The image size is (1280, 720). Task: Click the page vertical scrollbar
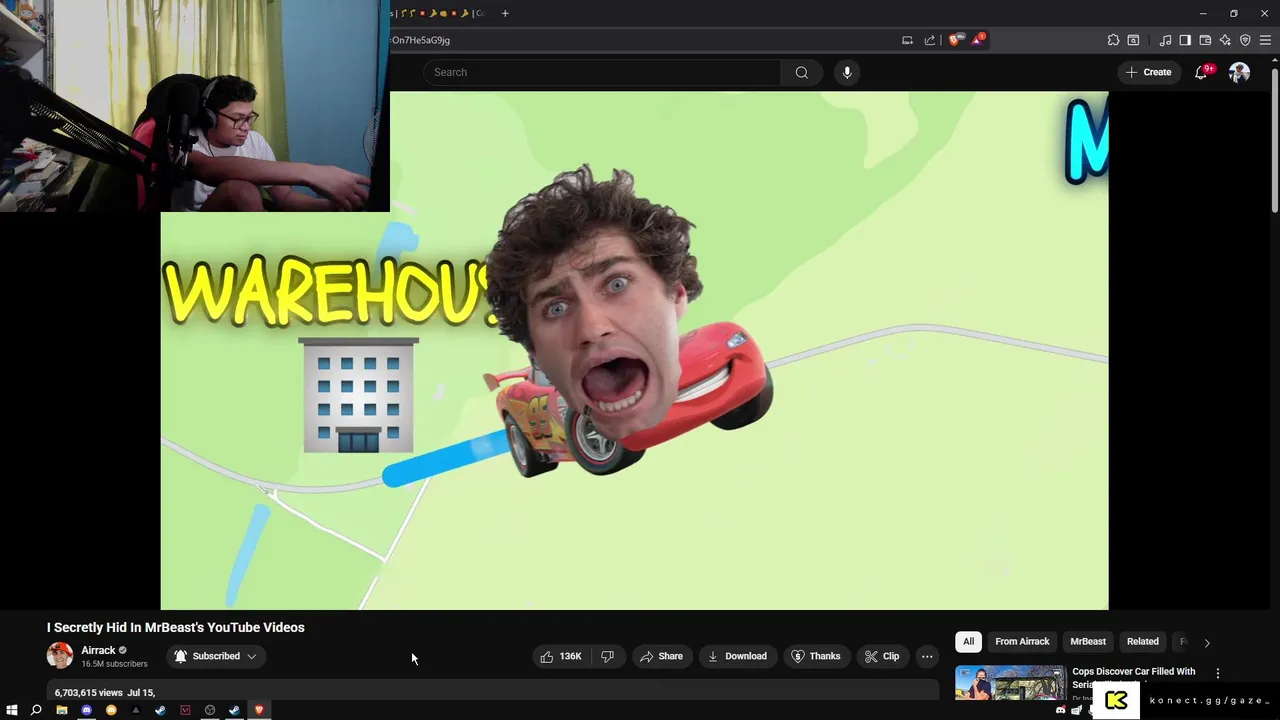click(x=1274, y=140)
